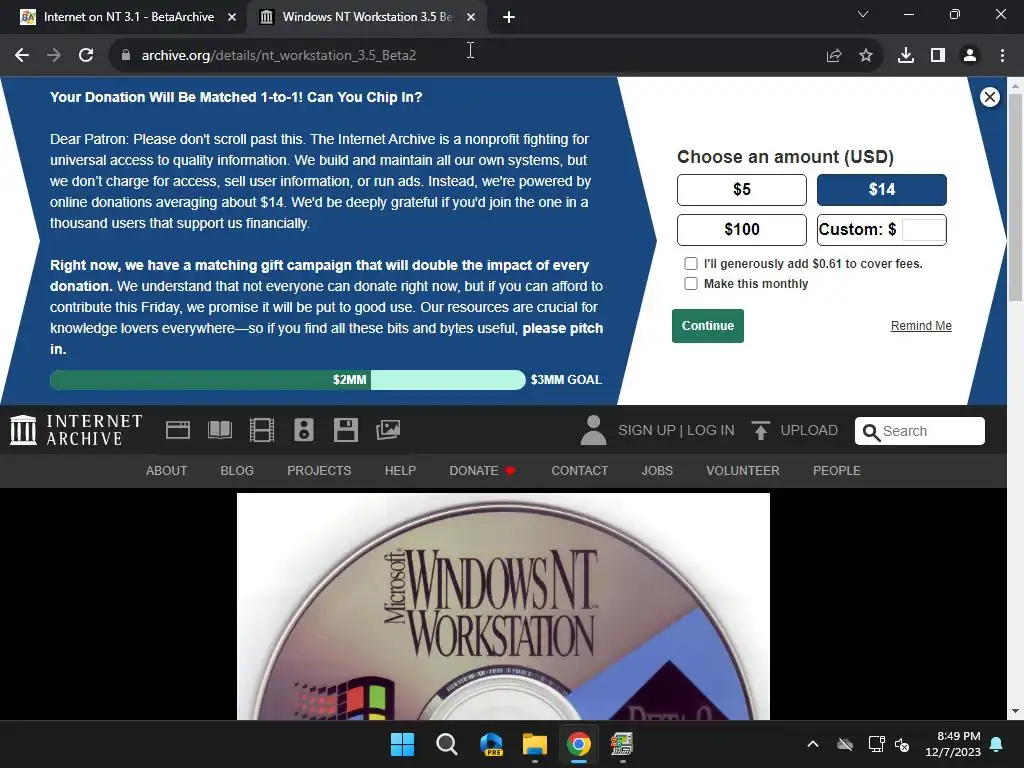Toggle the Chrome side panel icon
The image size is (1024, 768).
[938, 56]
